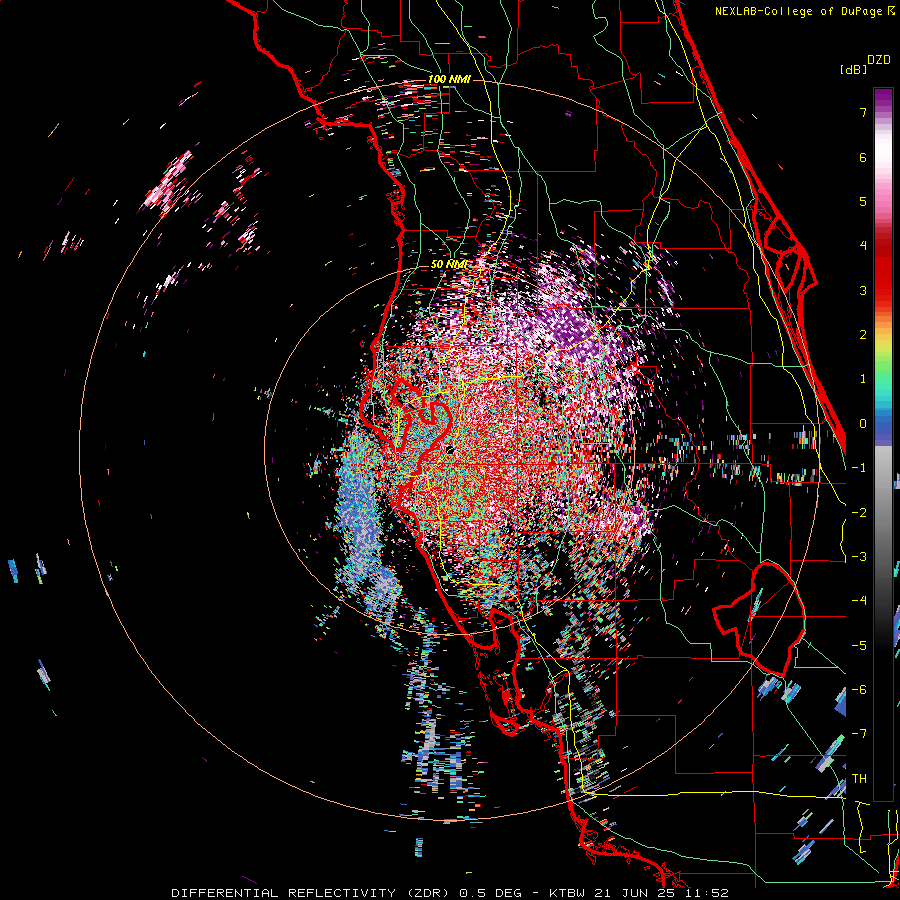The width and height of the screenshot is (900, 900).
Task: Click the NEXLAB-College of DuPage credit text
Action: [804, 11]
